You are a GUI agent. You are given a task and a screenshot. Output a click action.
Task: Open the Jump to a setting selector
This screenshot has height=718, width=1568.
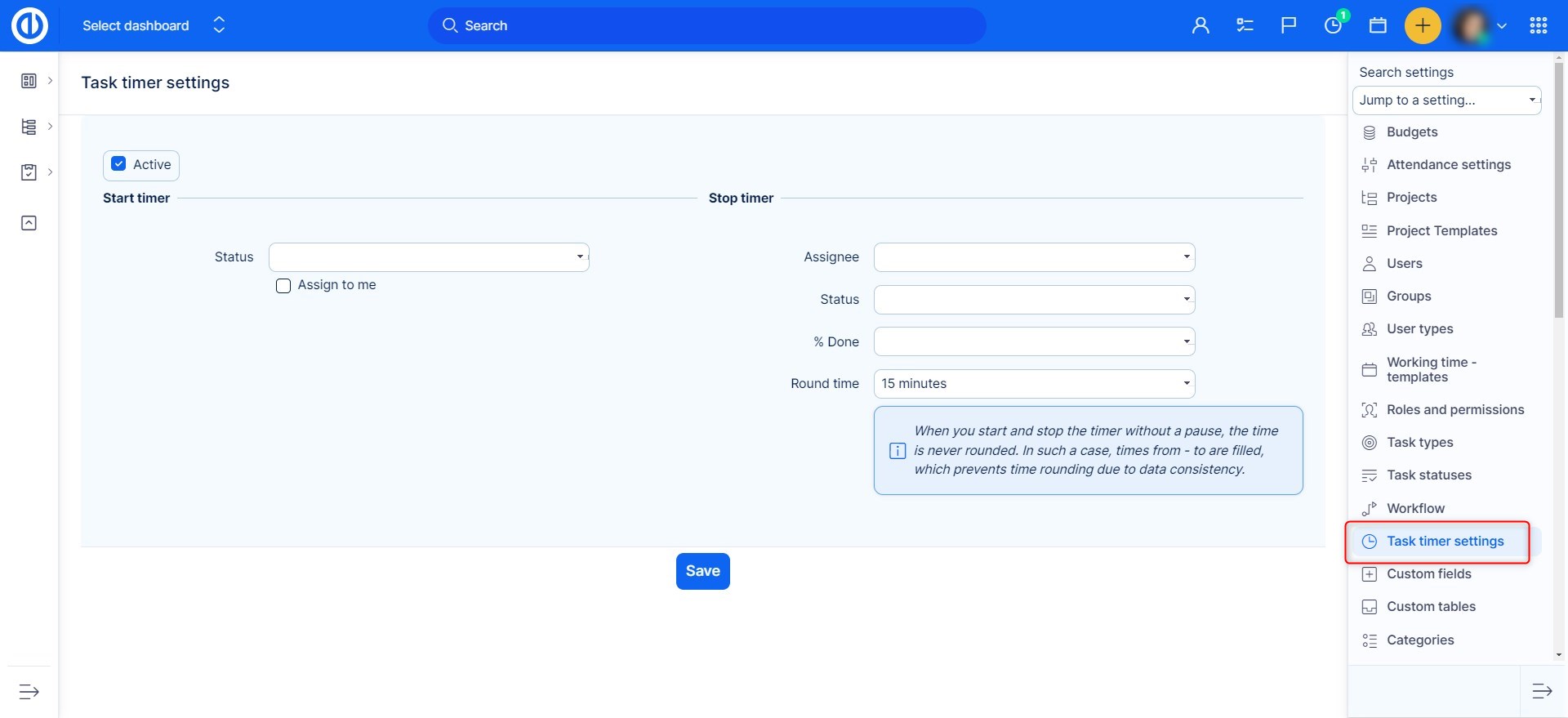1446,100
